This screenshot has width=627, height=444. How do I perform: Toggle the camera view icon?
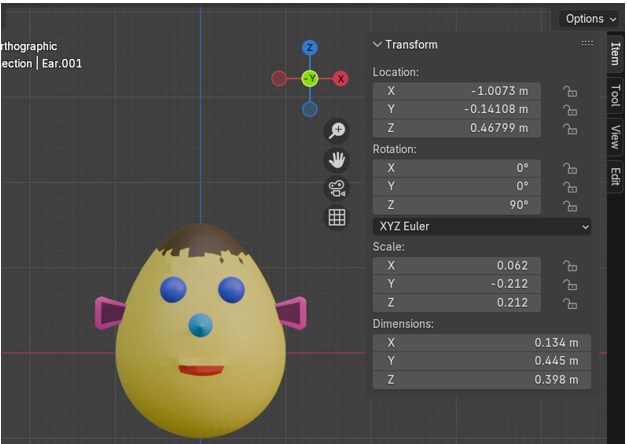(337, 189)
